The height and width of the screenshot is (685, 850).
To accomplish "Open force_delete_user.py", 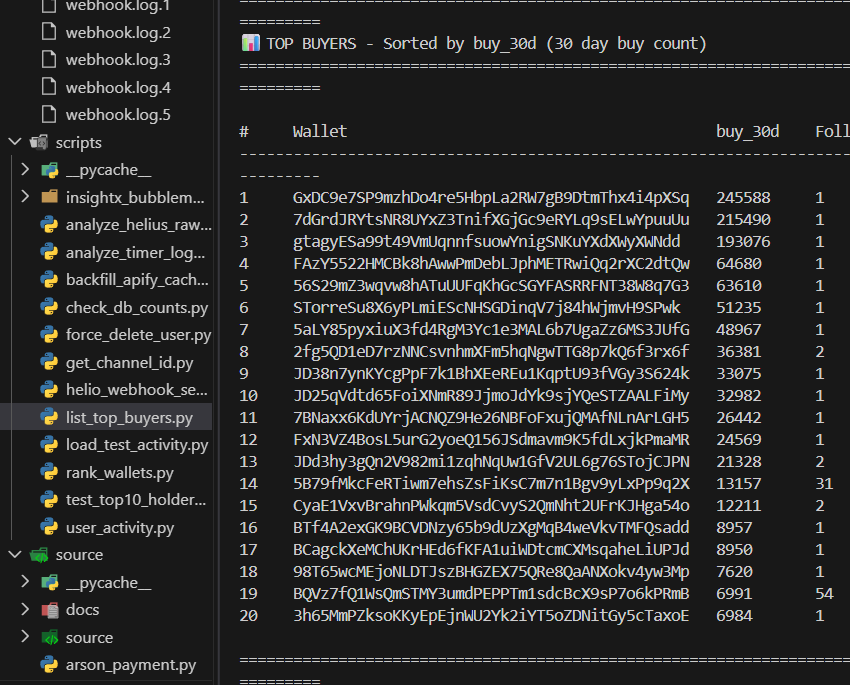I will 138,335.
